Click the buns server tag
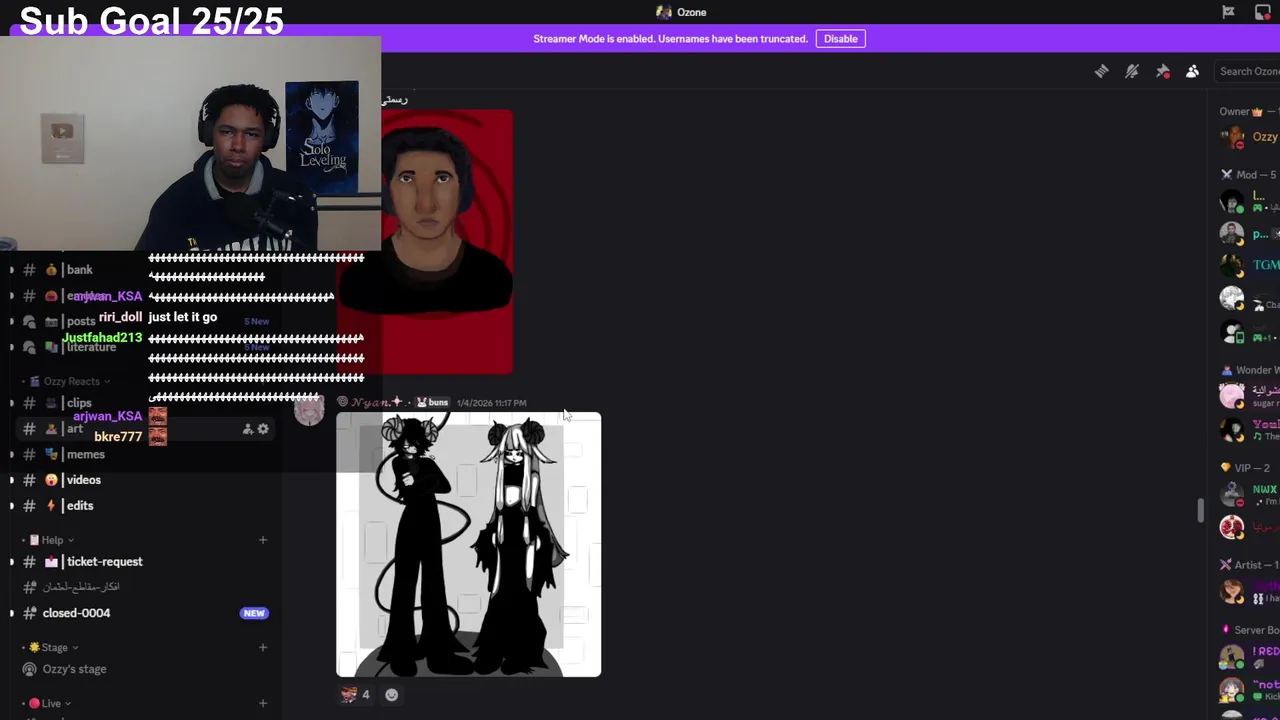1280x720 pixels. point(432,402)
